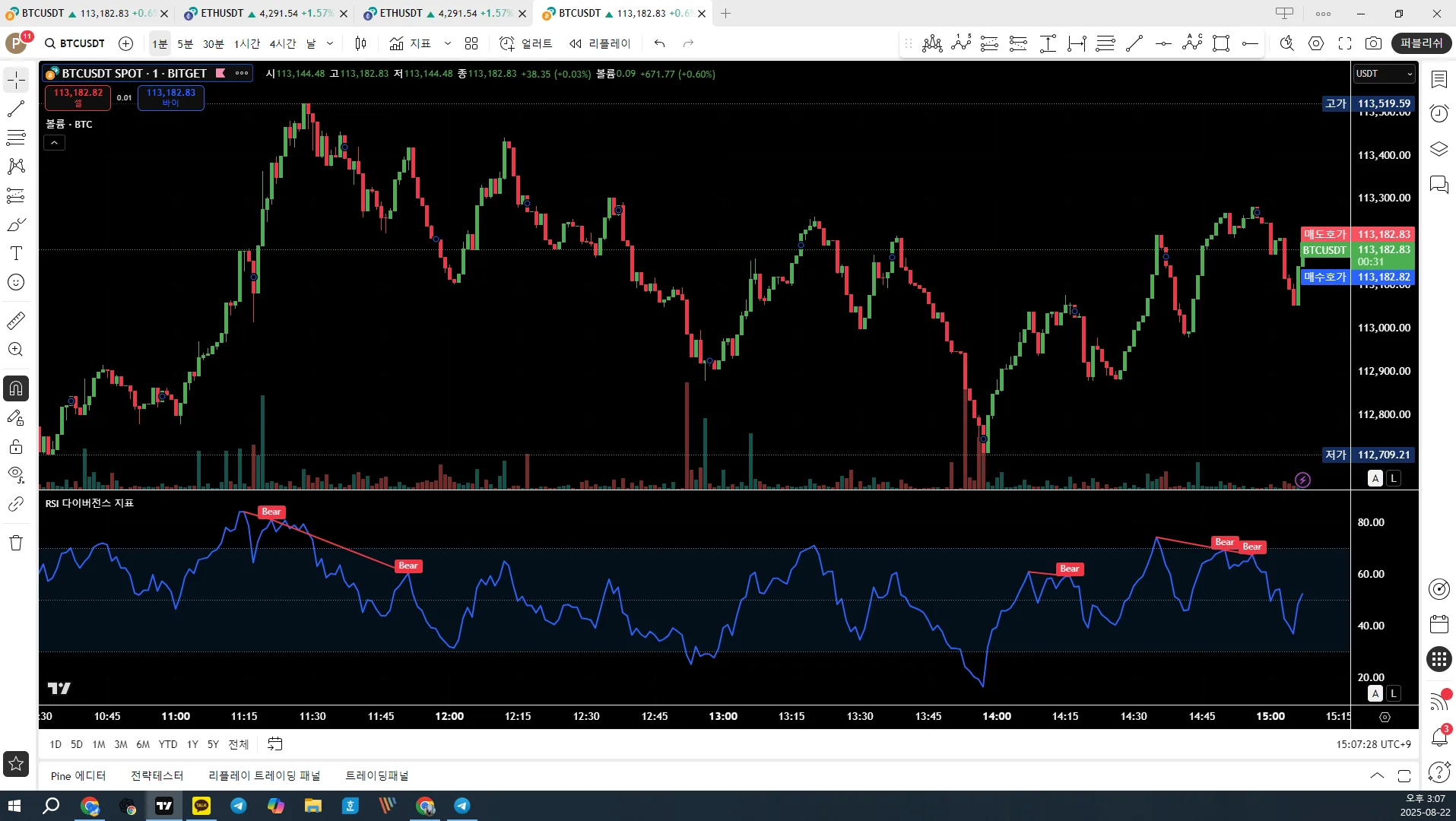
Task: Expand the time interval dropdown chevron
Action: [330, 43]
